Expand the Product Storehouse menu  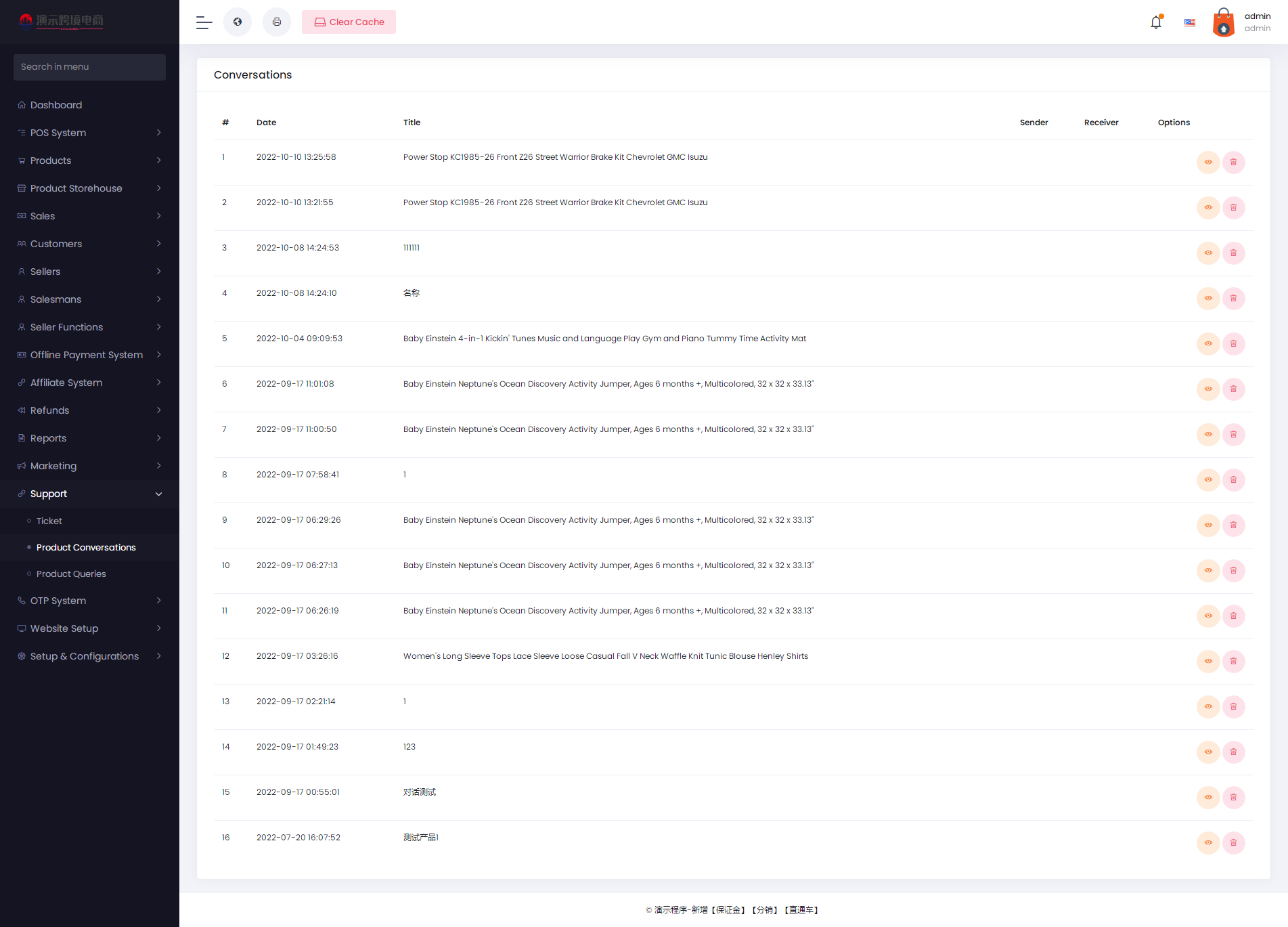[x=89, y=188]
